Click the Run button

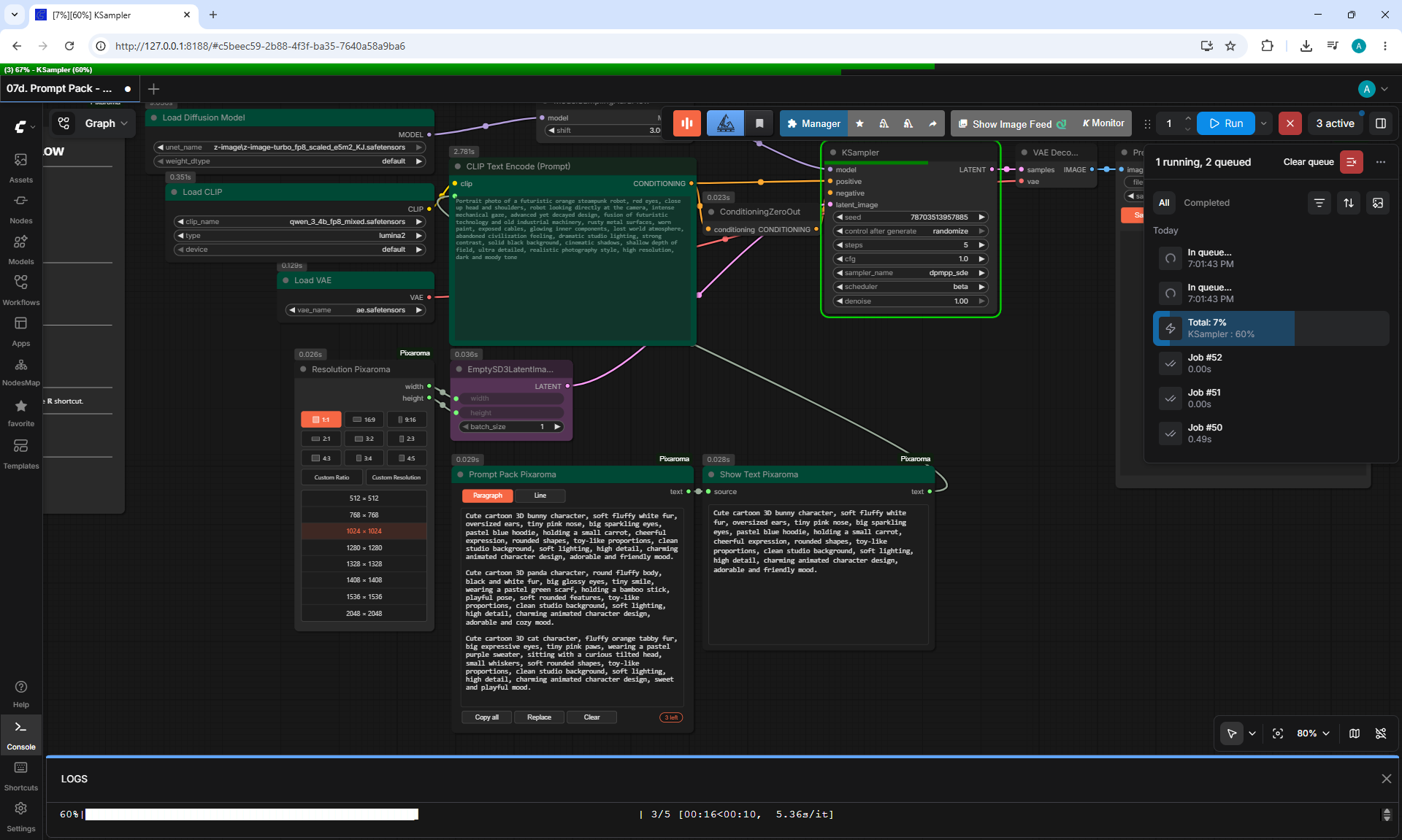1226,123
